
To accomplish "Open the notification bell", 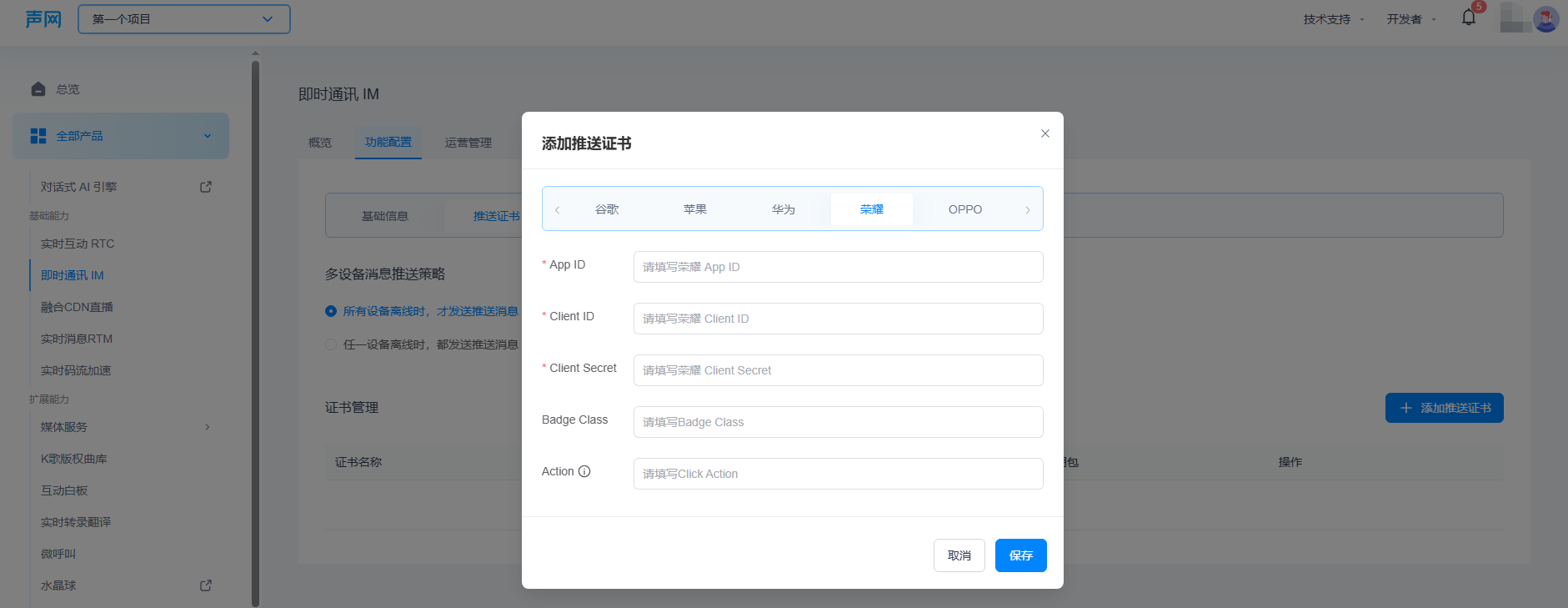I will 1469,18.
